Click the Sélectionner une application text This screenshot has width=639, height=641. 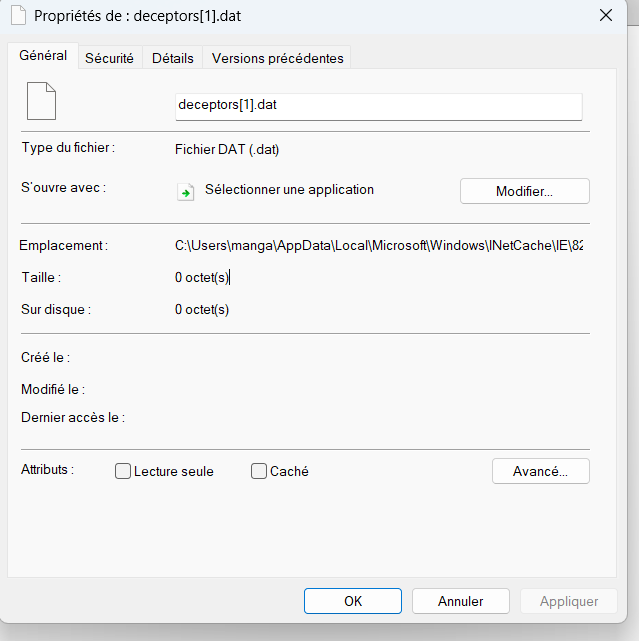coord(289,190)
